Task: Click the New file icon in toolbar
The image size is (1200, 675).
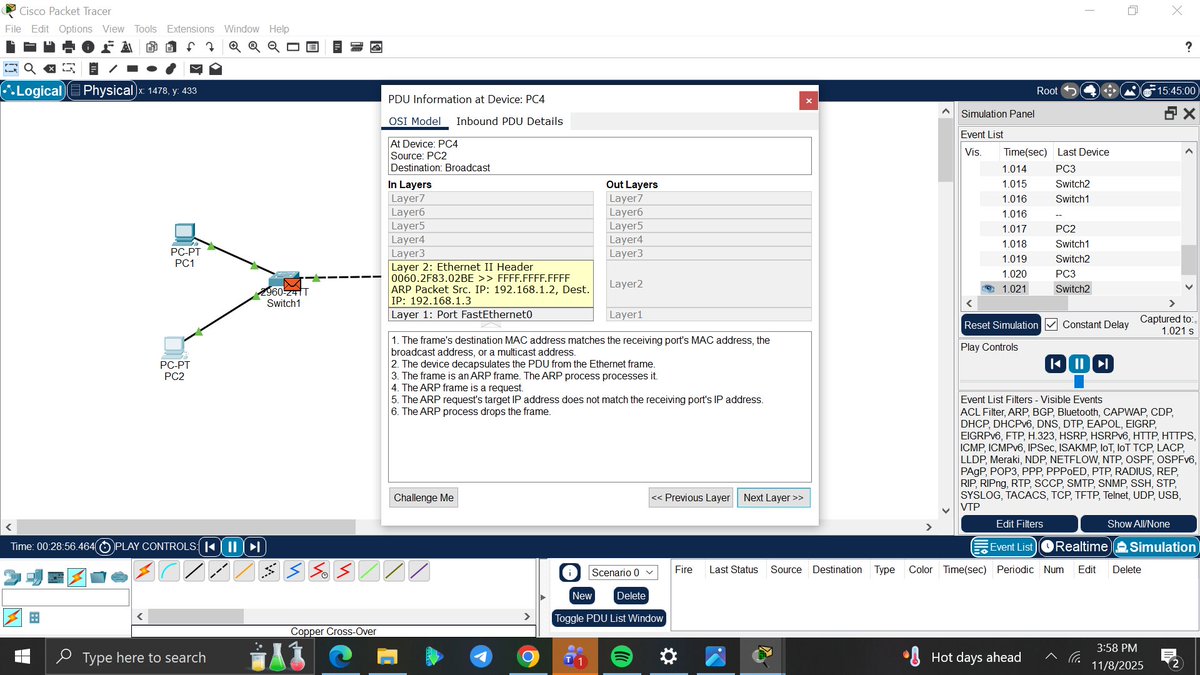Action: tap(11, 47)
